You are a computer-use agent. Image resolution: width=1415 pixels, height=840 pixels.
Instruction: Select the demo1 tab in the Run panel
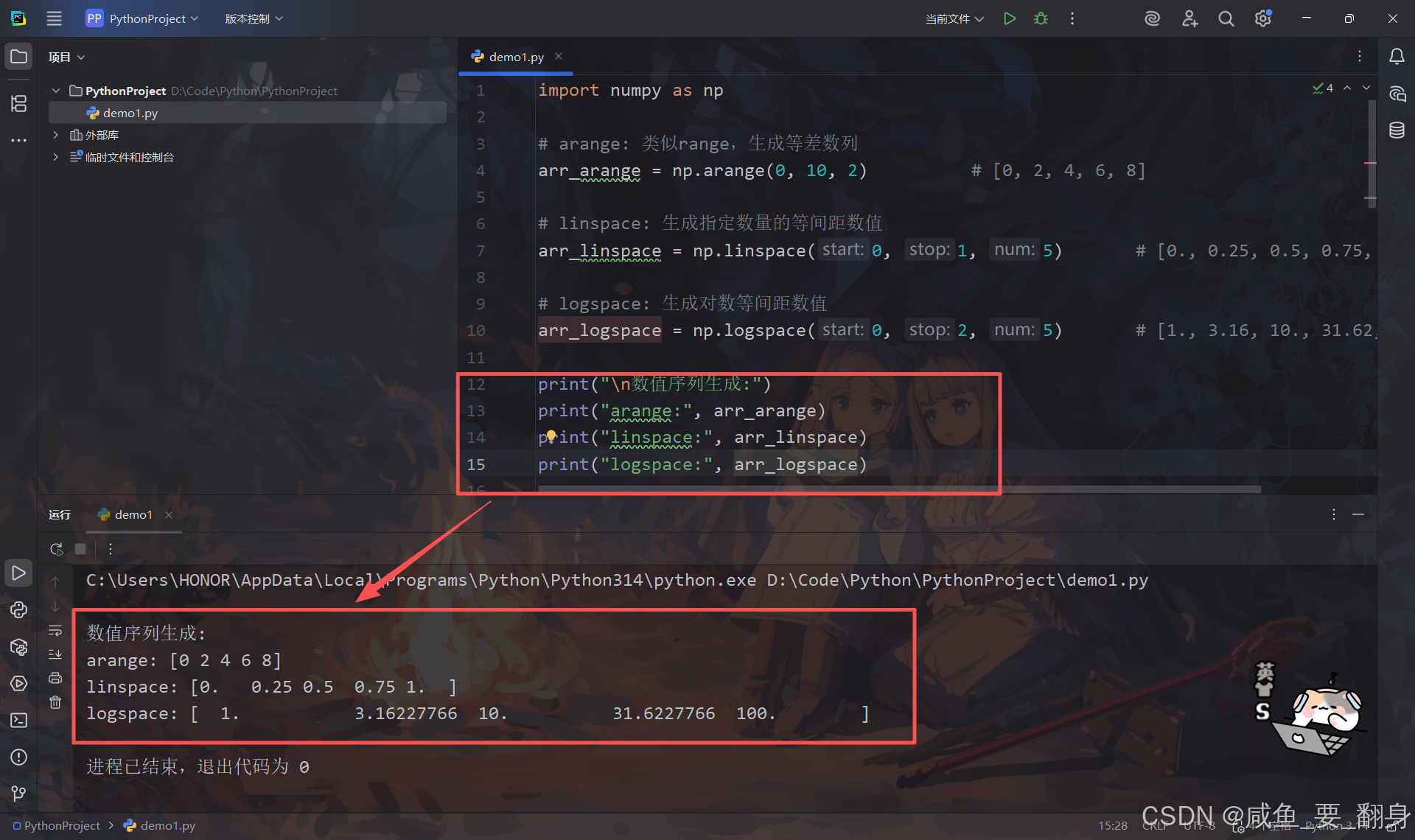(133, 514)
